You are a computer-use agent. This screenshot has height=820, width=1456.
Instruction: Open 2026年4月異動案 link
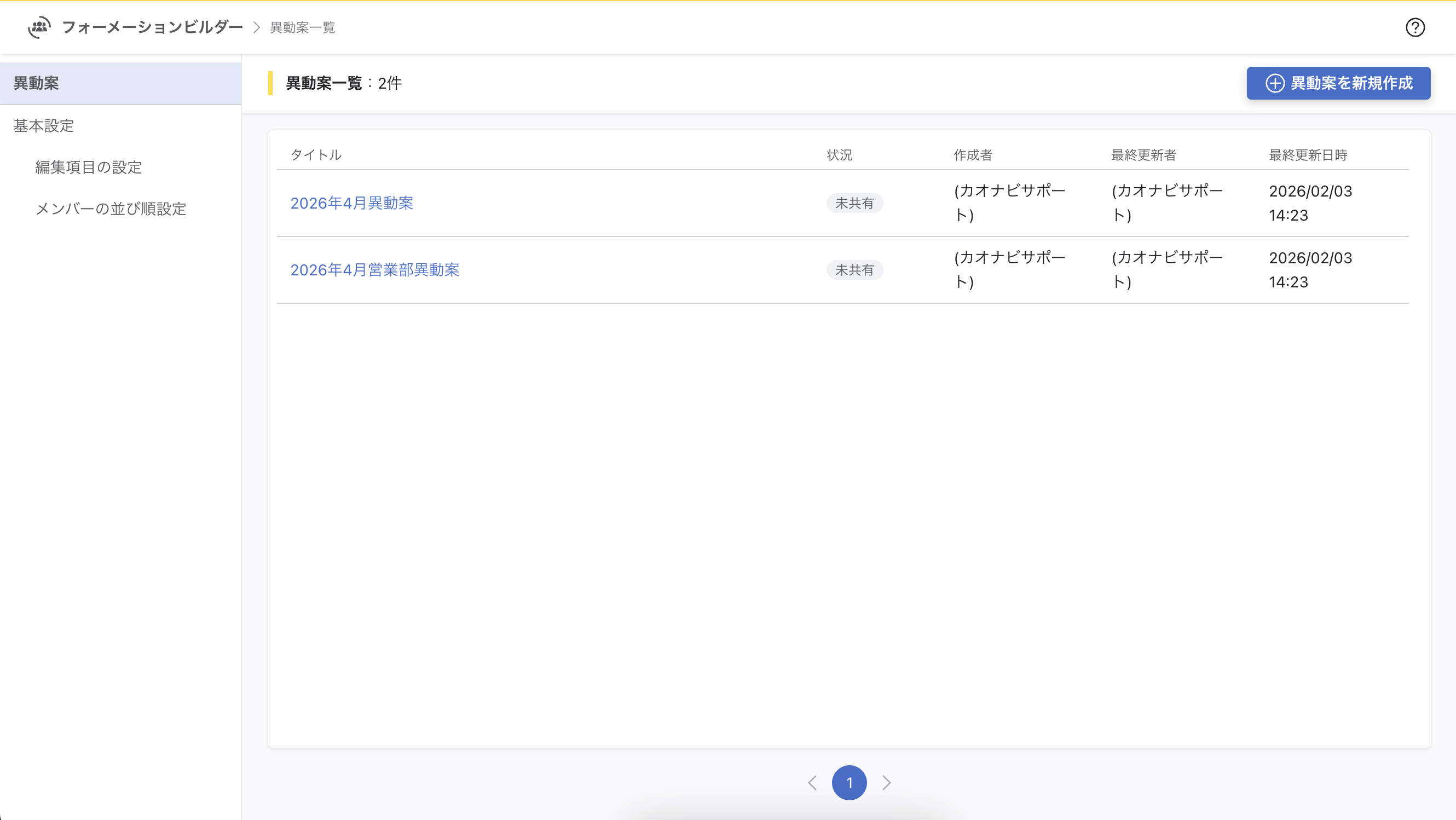(x=351, y=203)
